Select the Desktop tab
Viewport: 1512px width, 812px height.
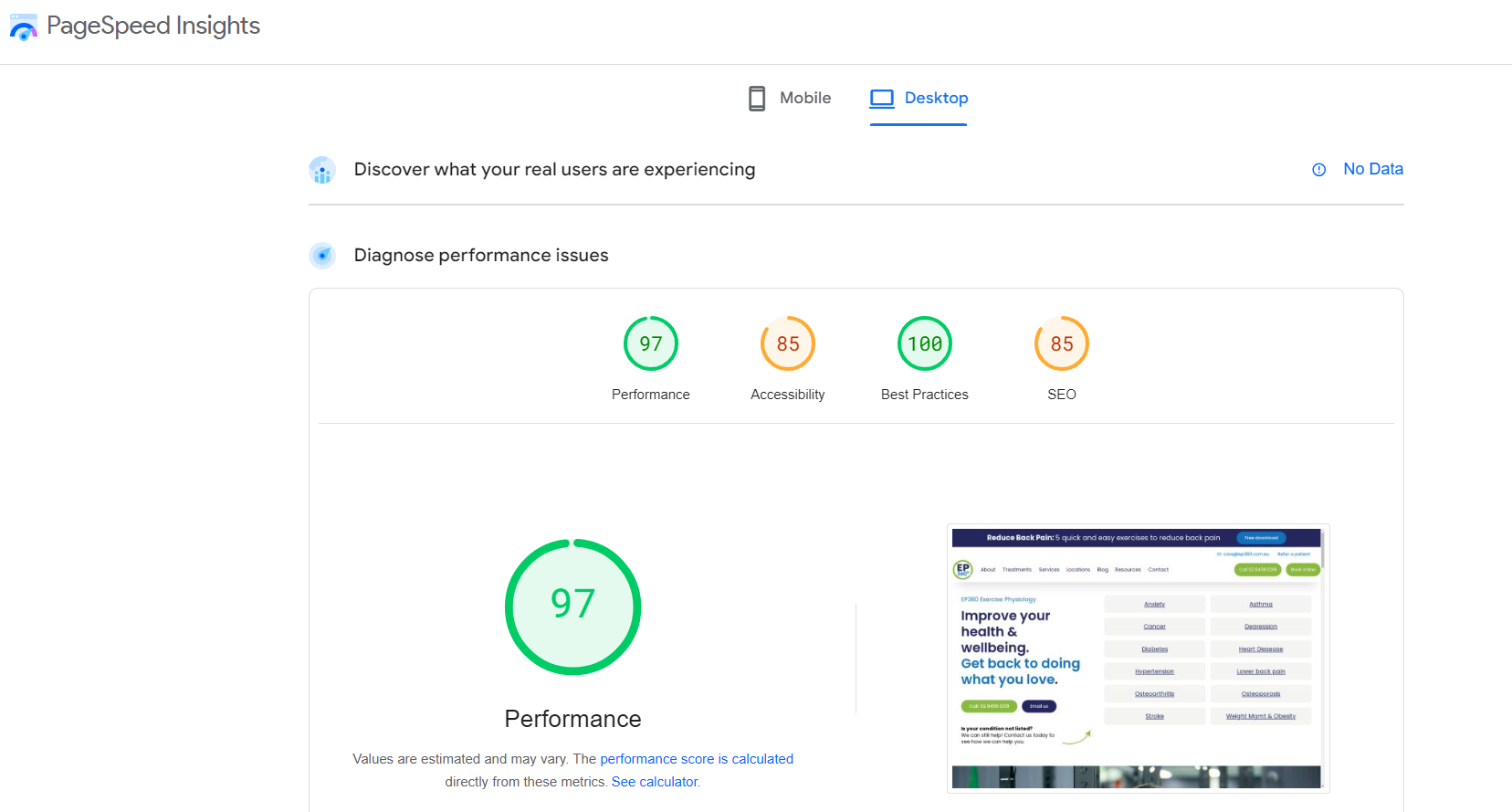coord(919,98)
